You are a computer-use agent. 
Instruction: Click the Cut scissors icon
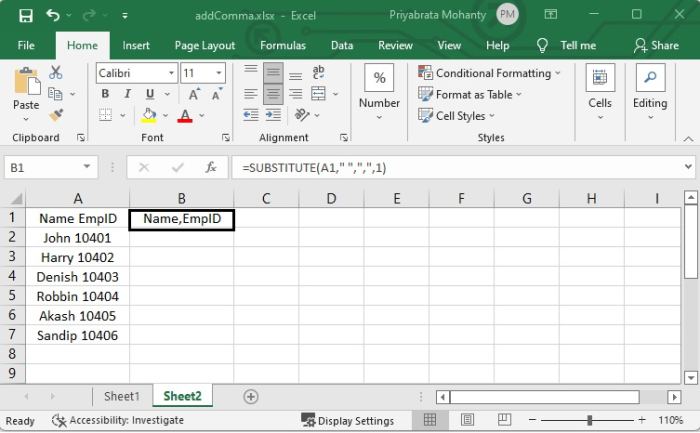pos(56,73)
